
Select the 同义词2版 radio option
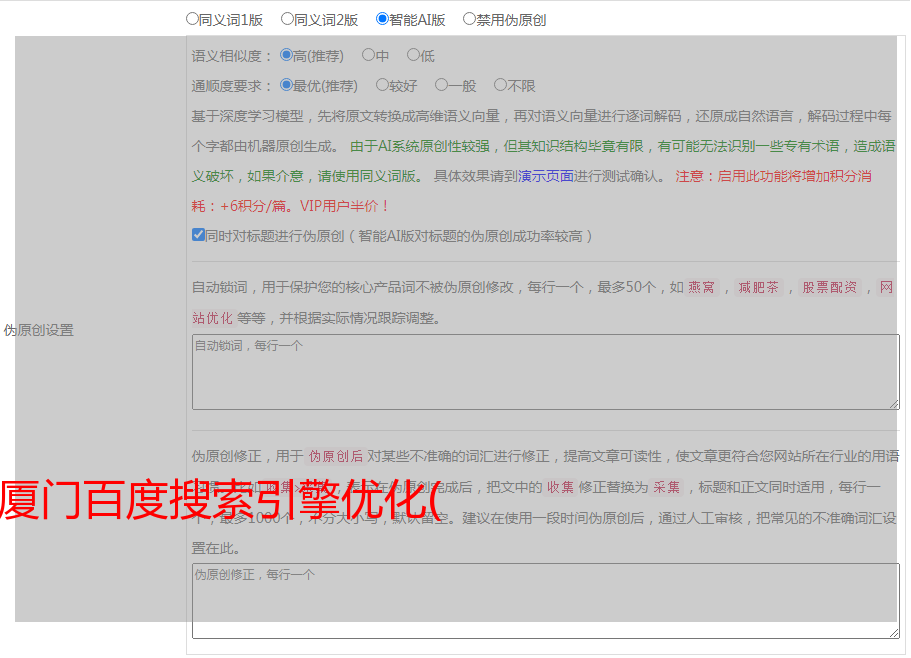287,19
